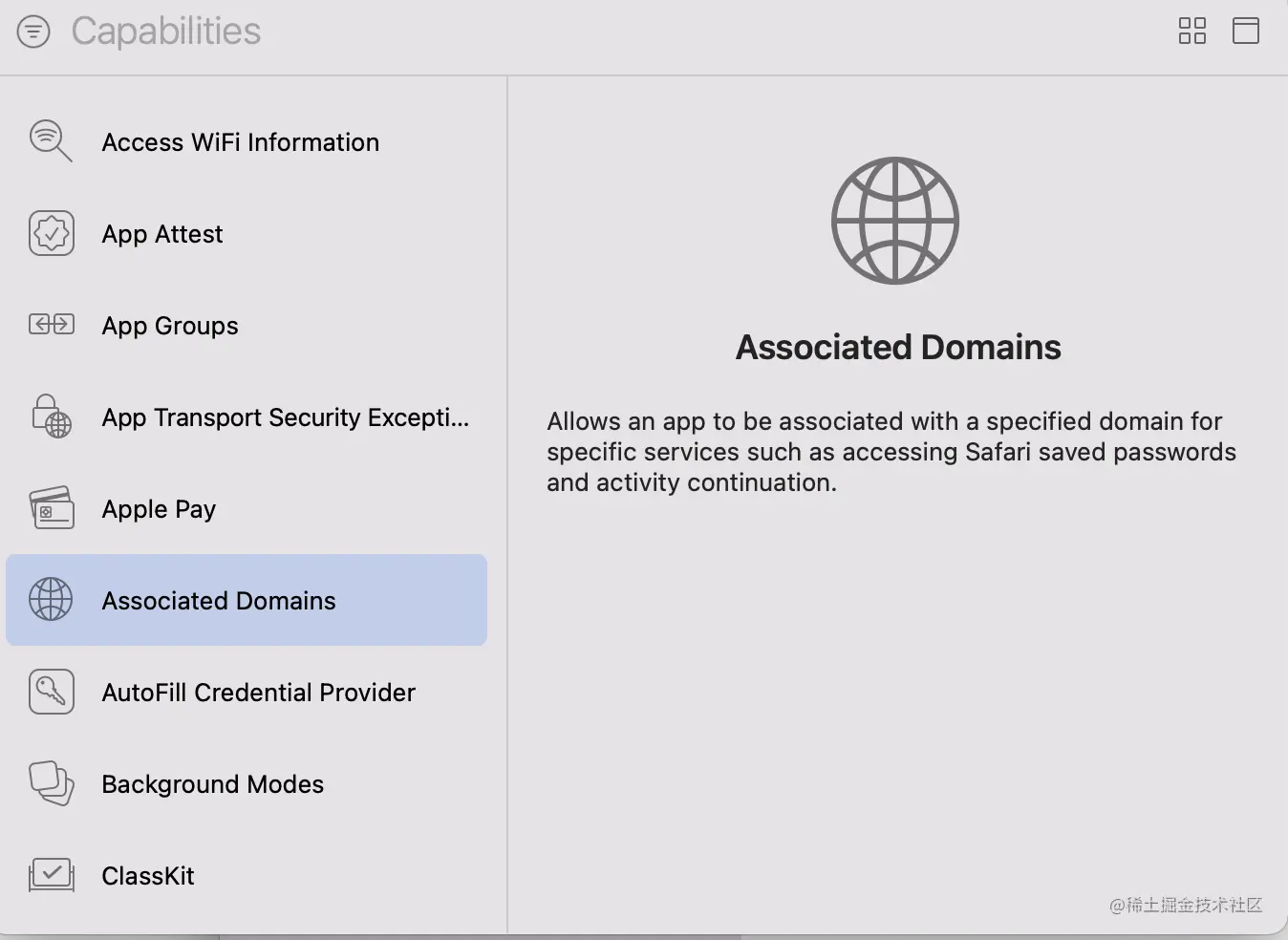Choose AutoFill Credential Provider
Screen dimensions: 1288x940
click(x=247, y=692)
